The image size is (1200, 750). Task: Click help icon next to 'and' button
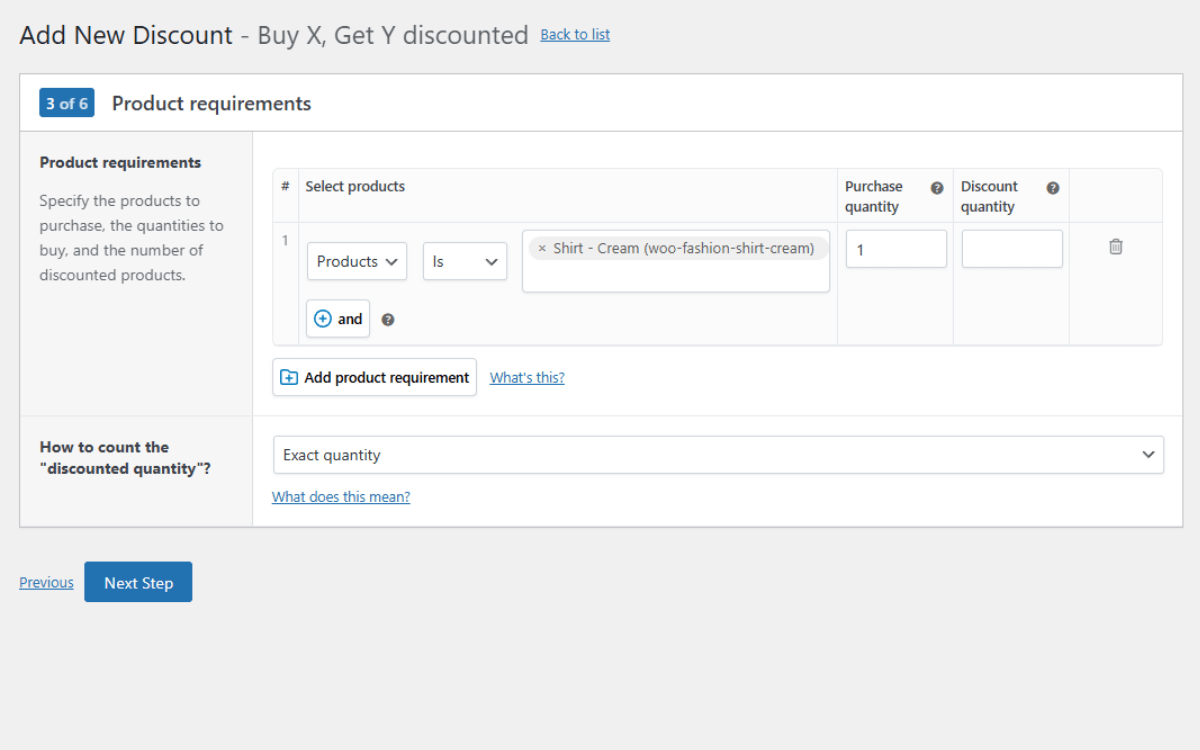388,320
